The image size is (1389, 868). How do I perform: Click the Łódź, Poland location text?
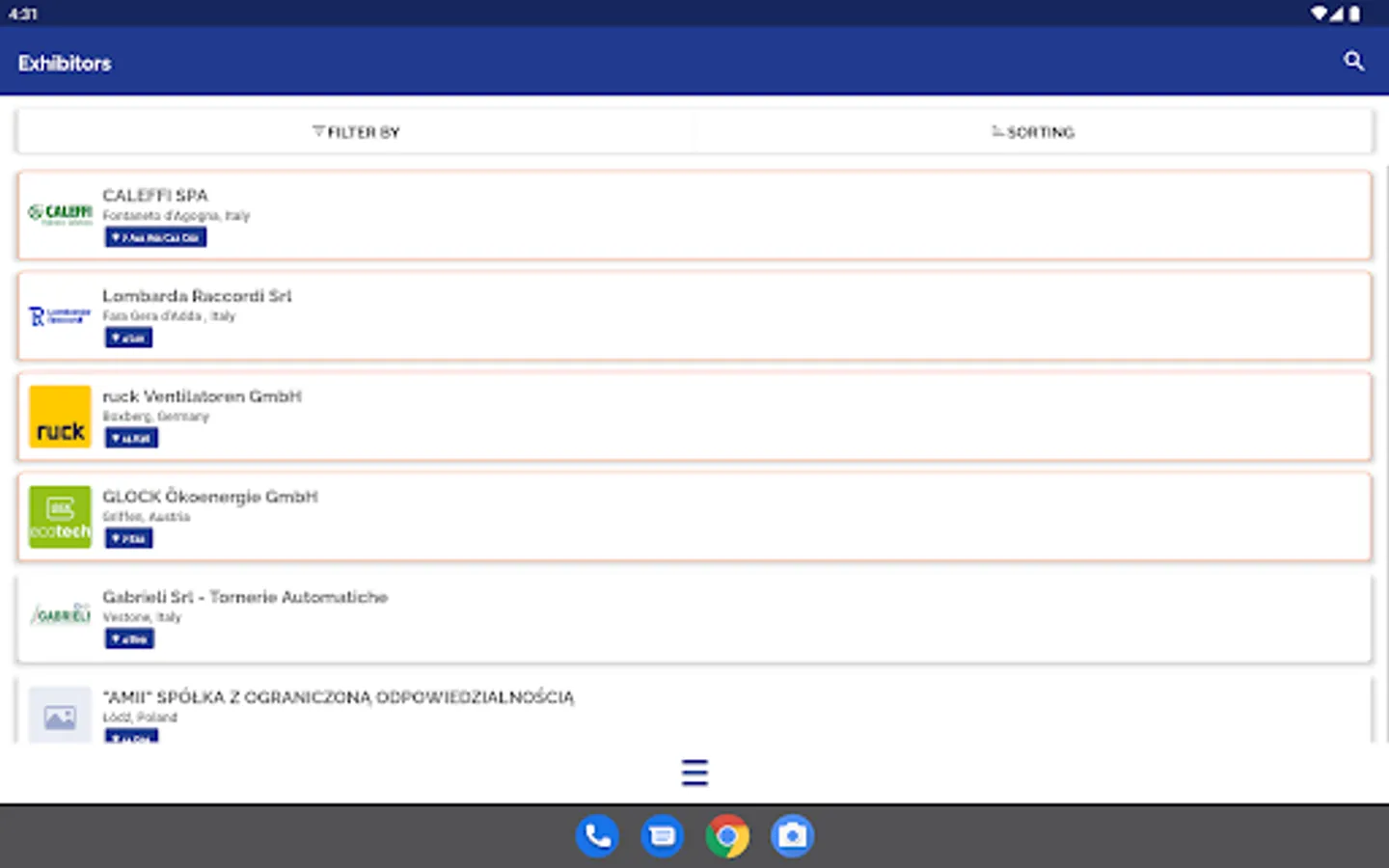tap(140, 718)
